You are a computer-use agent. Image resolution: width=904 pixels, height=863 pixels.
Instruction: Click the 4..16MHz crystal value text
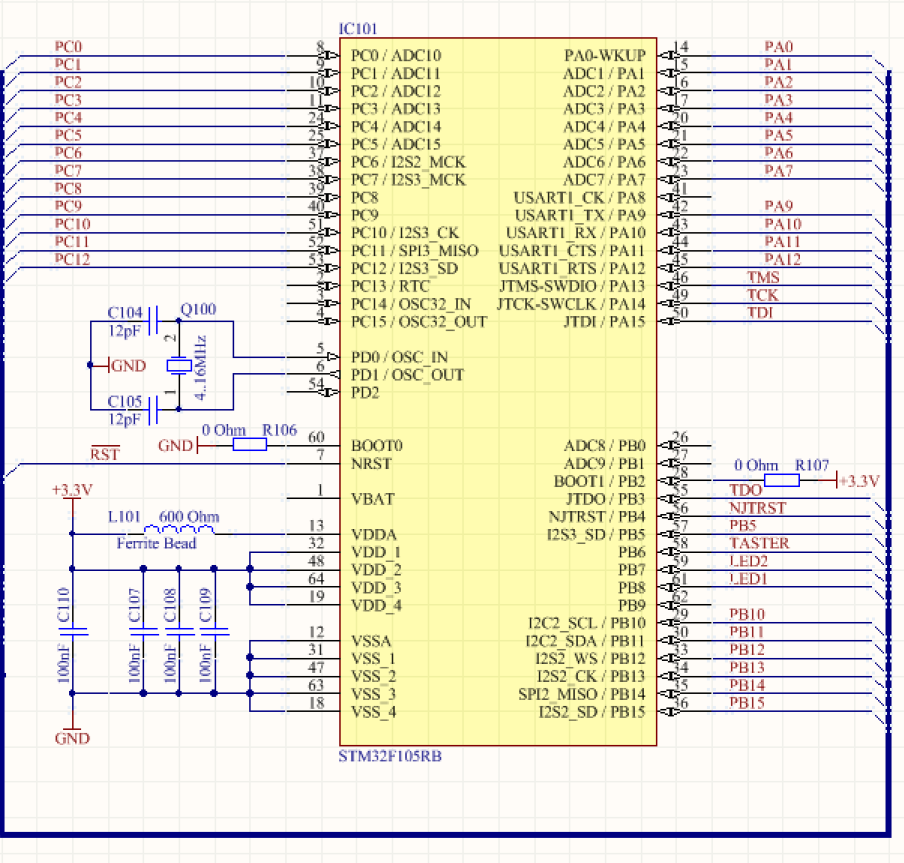click(200, 367)
